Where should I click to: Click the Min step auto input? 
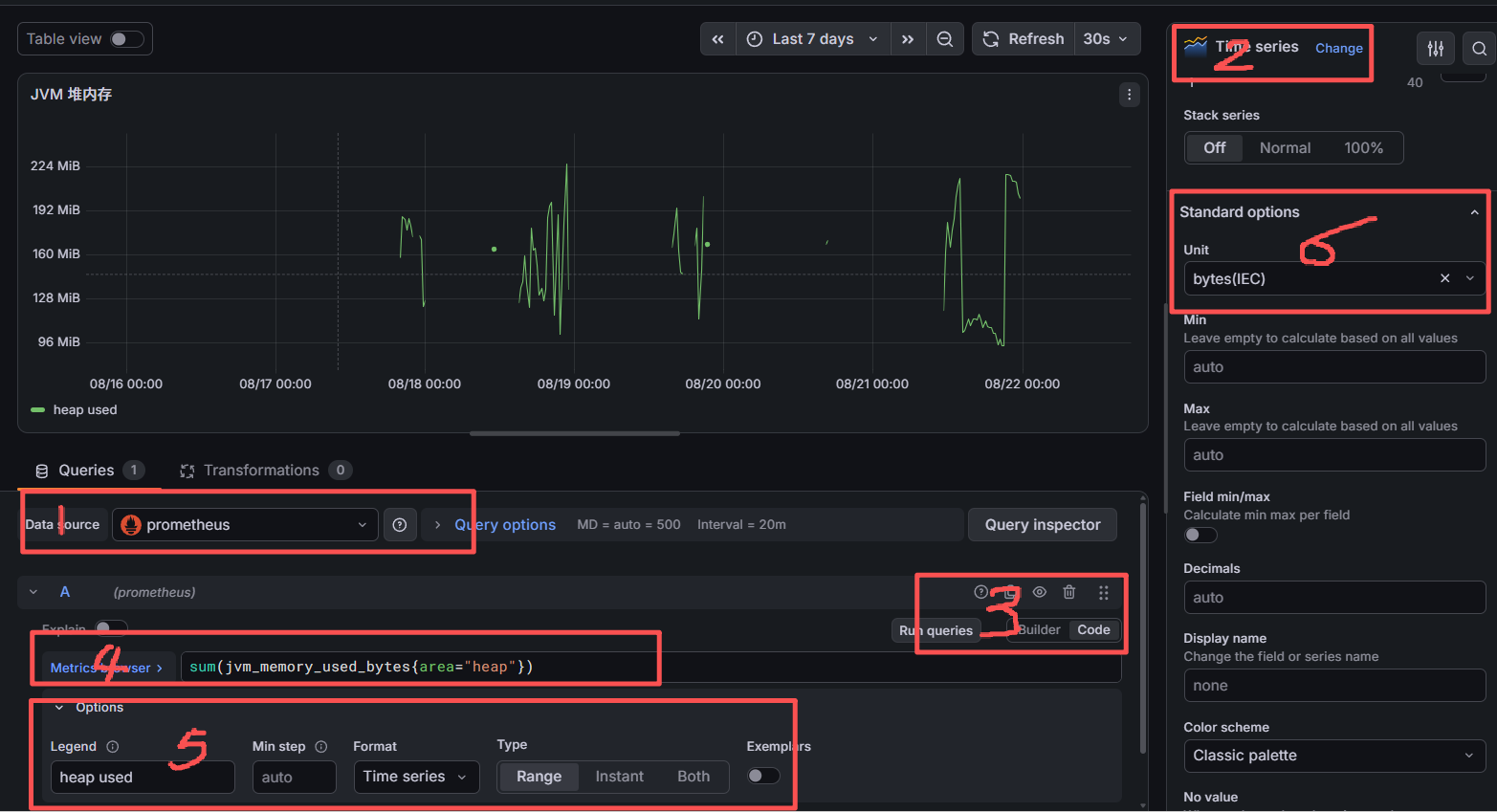pos(295,778)
